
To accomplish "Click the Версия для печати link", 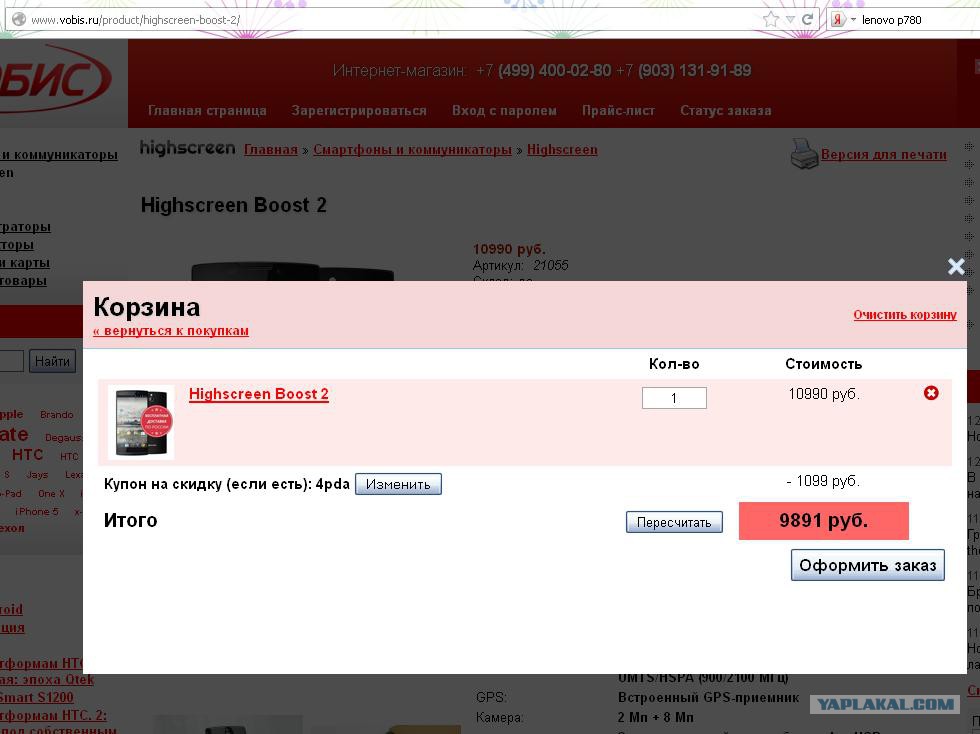I will (x=884, y=154).
